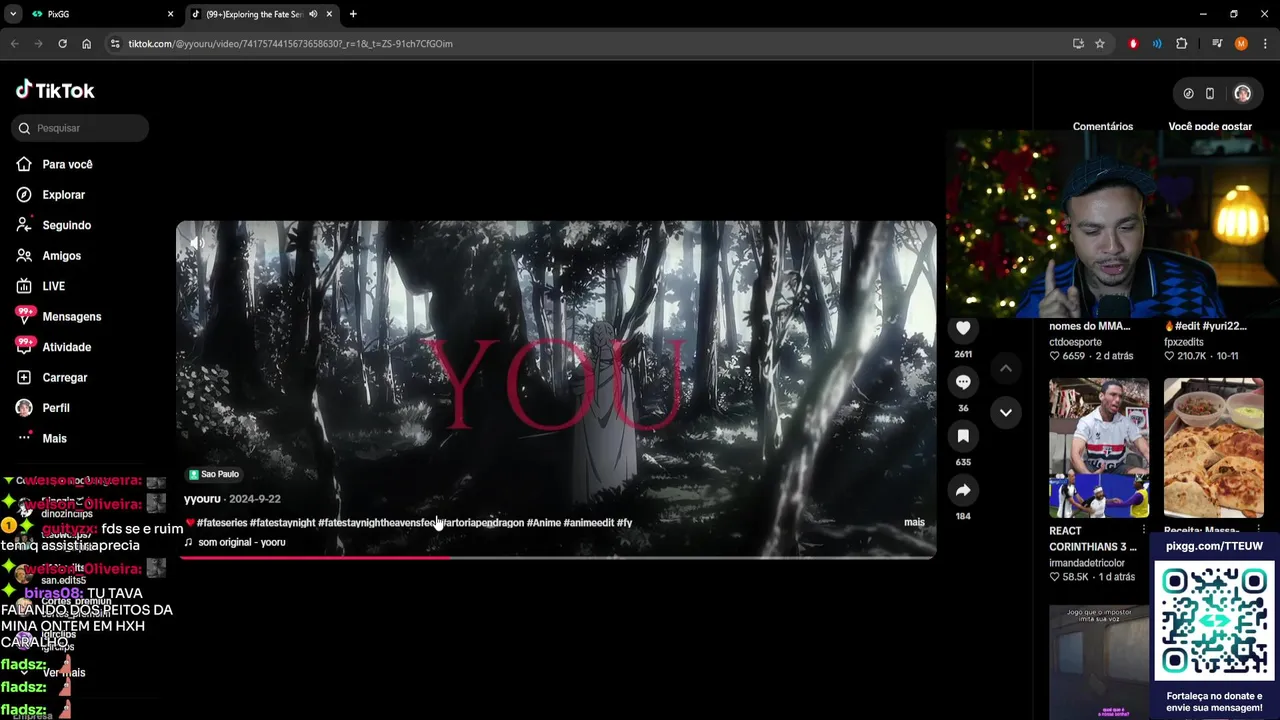Image resolution: width=1280 pixels, height=720 pixels.
Task: Click the Sao Paulo location tag
Action: tap(215, 474)
